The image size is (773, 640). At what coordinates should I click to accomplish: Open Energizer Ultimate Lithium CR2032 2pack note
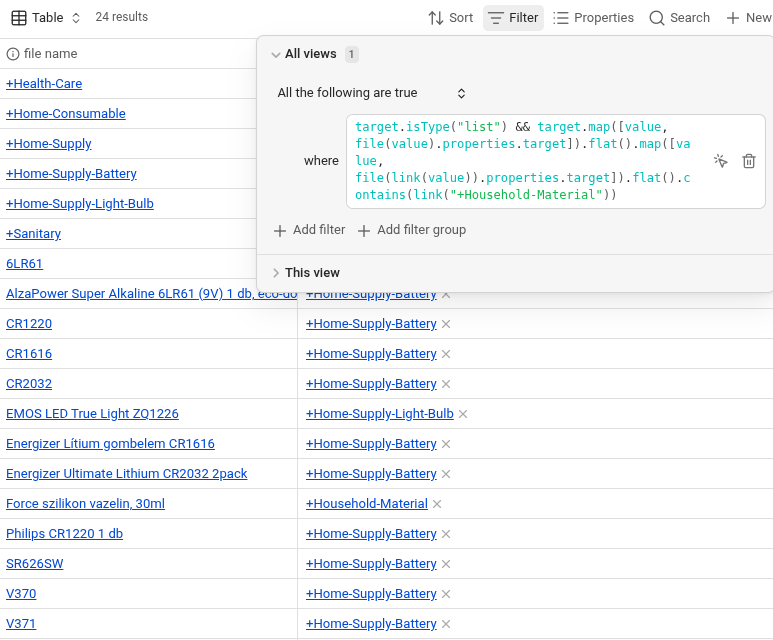click(x=126, y=474)
